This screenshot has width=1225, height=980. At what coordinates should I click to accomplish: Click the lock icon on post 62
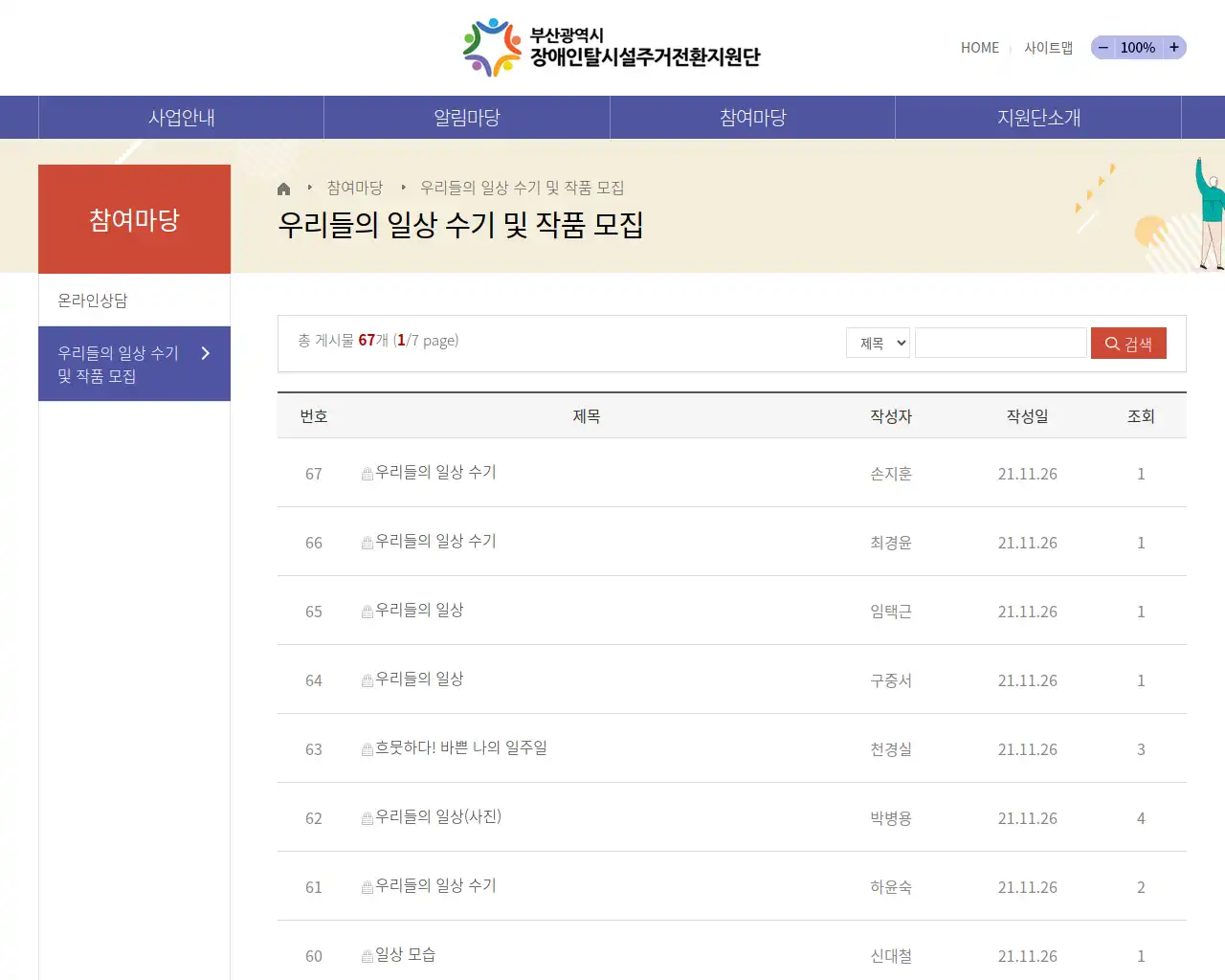coord(367,818)
